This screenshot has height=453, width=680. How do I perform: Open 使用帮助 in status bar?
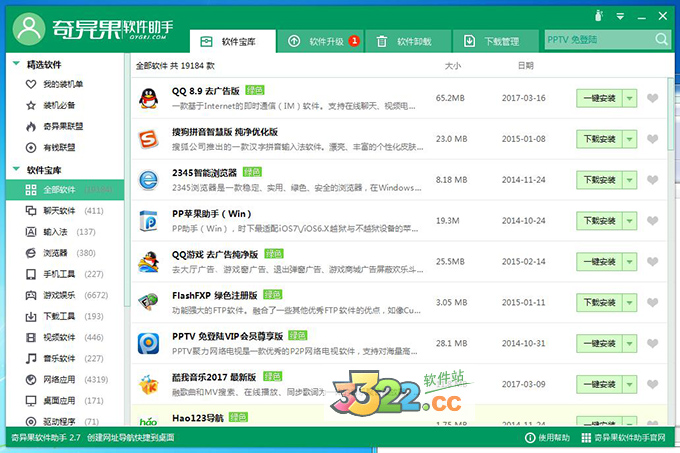pyautogui.click(x=547, y=438)
